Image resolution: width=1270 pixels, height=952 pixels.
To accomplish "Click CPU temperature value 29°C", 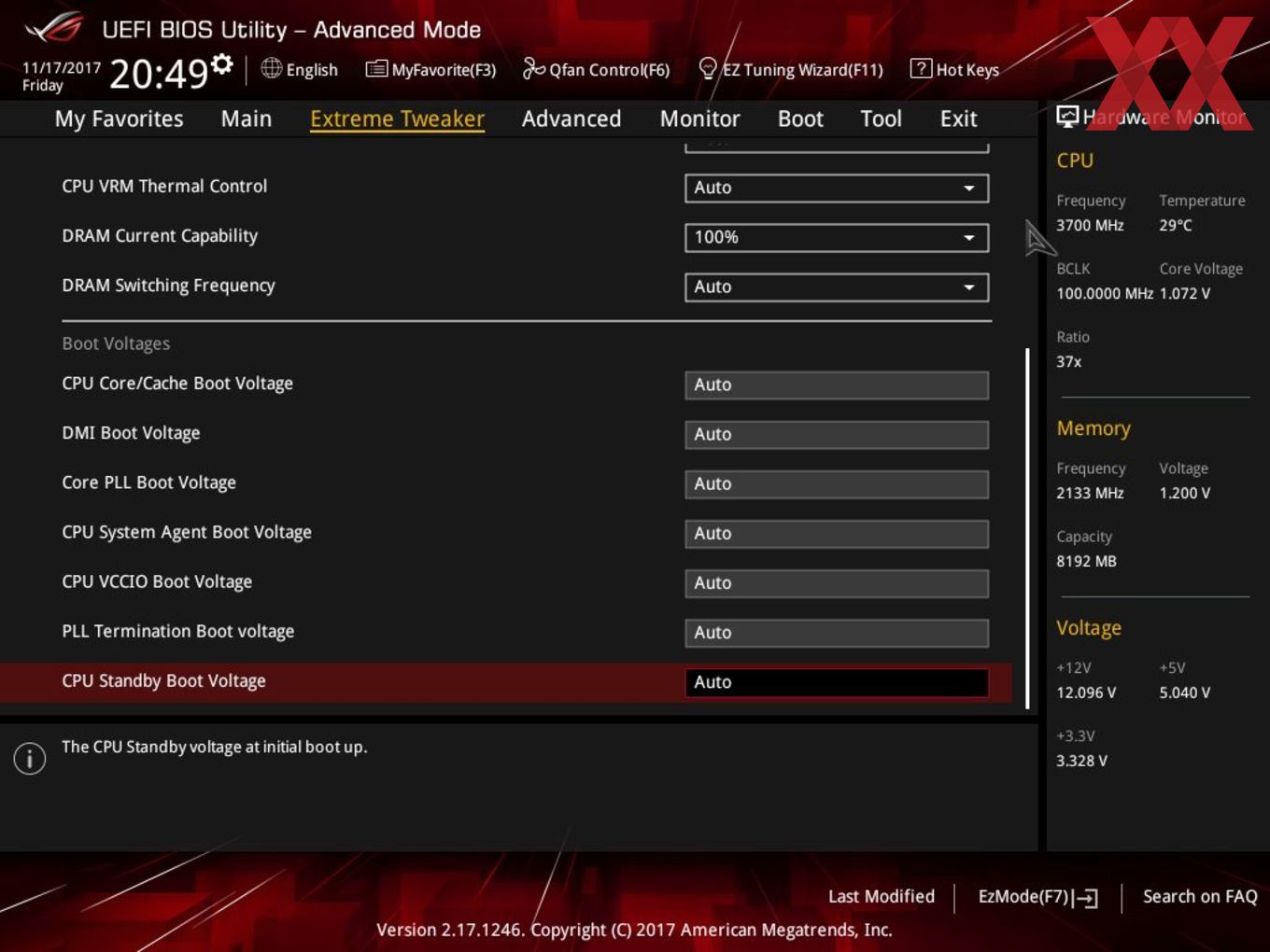I will tap(1176, 225).
